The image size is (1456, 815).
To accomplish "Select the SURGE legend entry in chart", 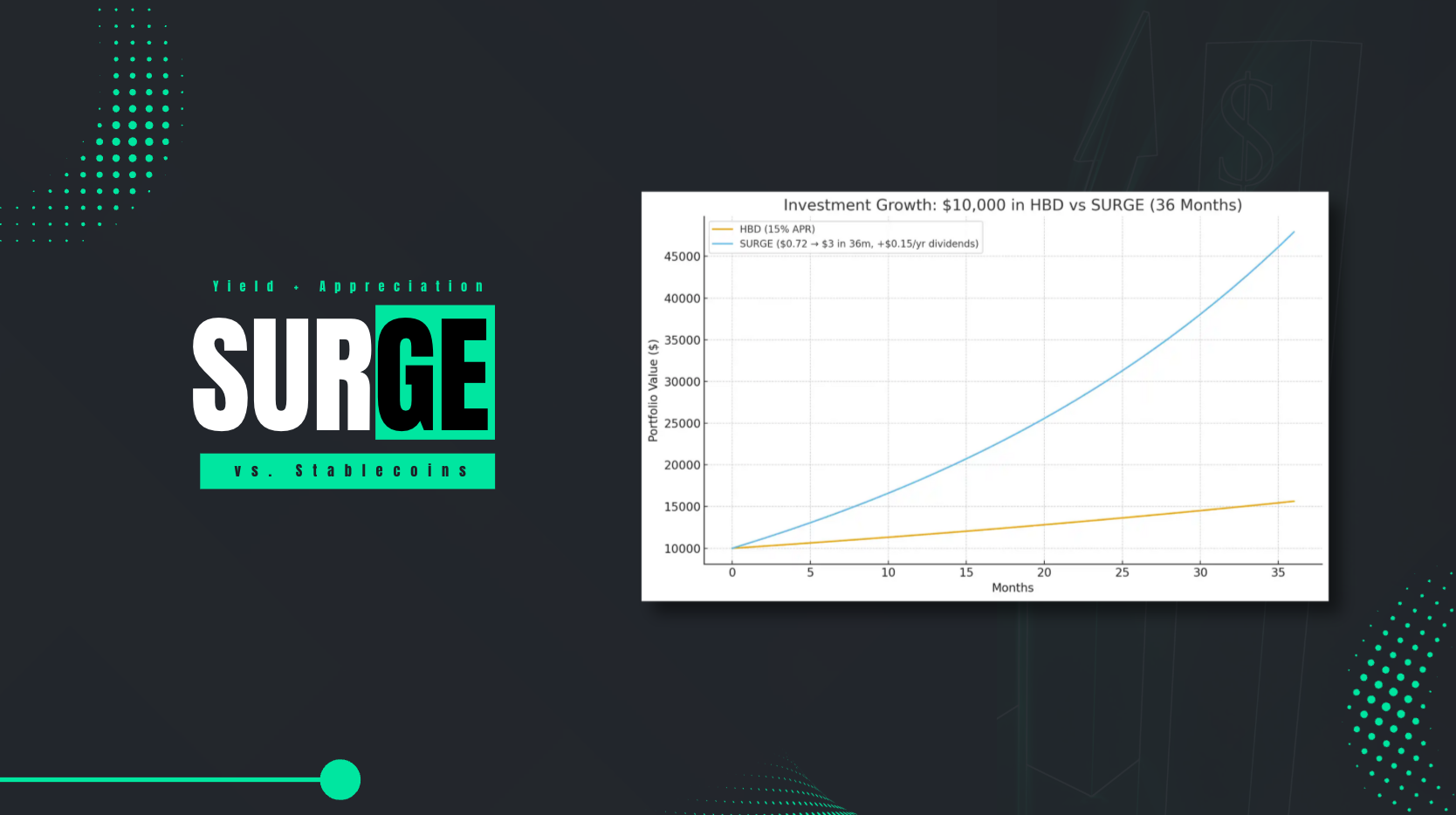I will pos(858,244).
